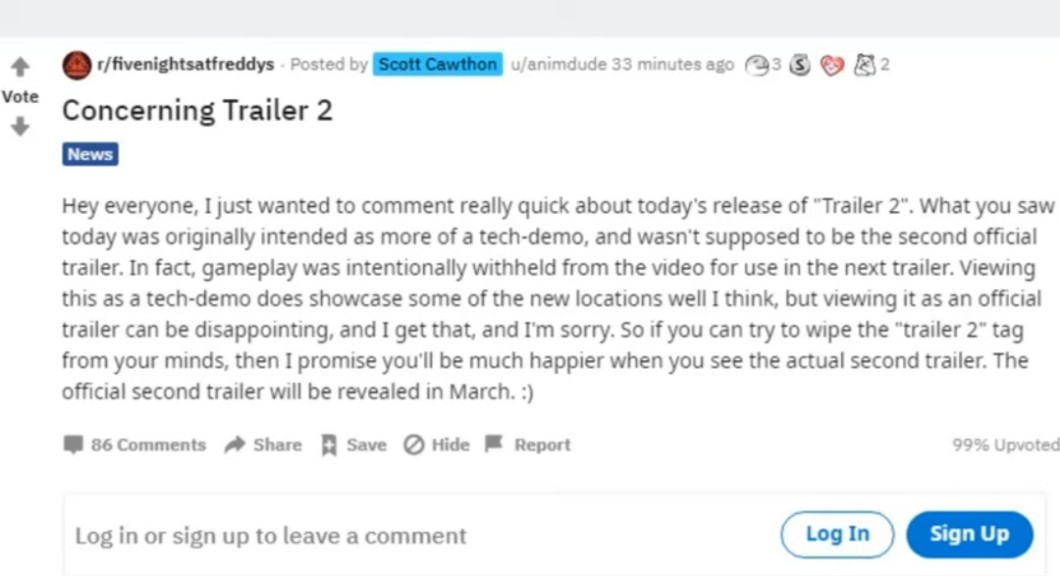Click the bear award icon with count 2

tap(864, 65)
